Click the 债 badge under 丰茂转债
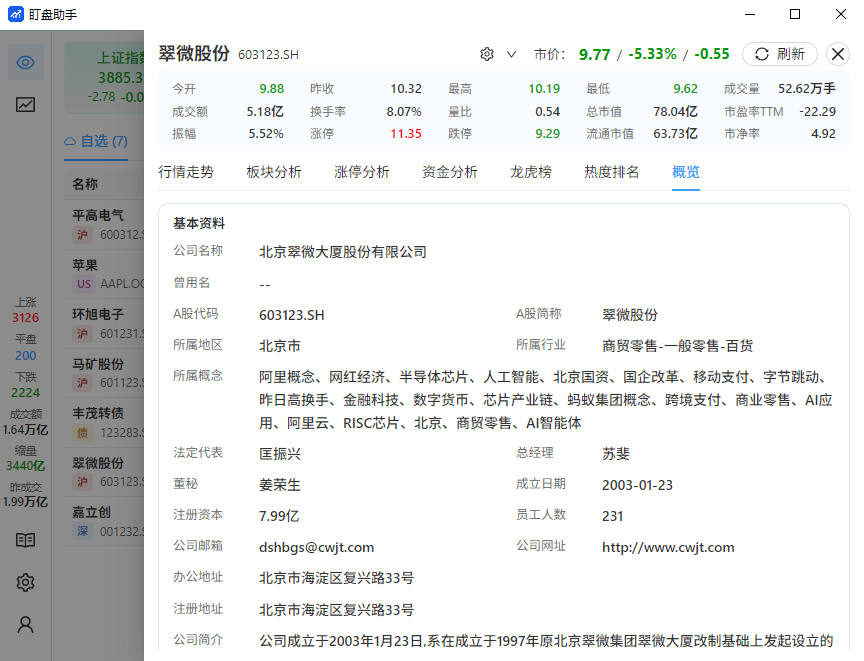This screenshot has height=661, width=864. [x=82, y=433]
